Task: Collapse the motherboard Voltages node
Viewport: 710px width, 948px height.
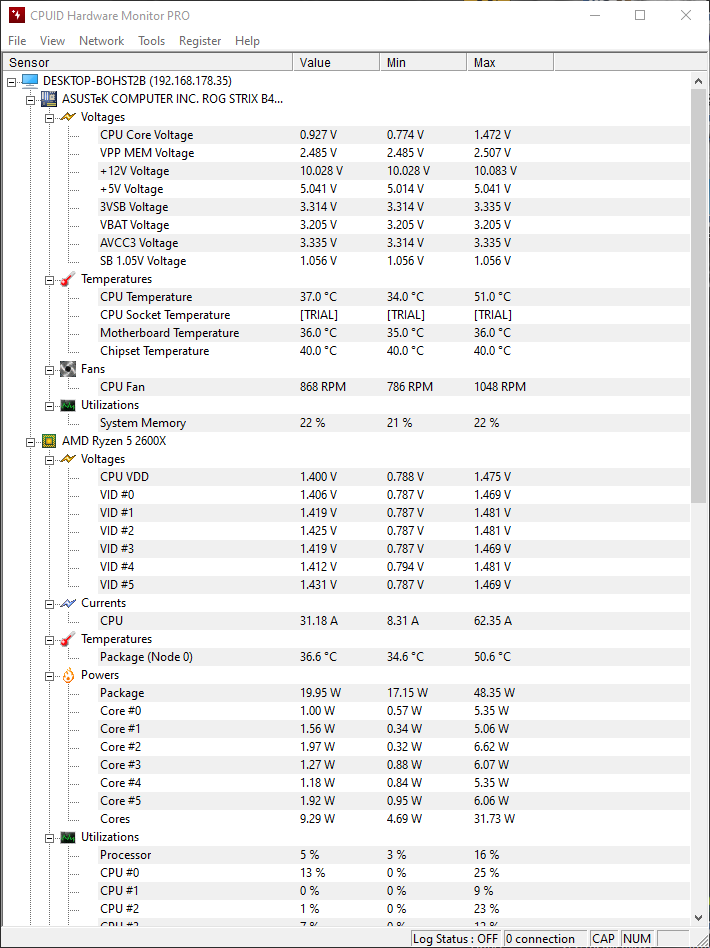Action: click(x=50, y=117)
